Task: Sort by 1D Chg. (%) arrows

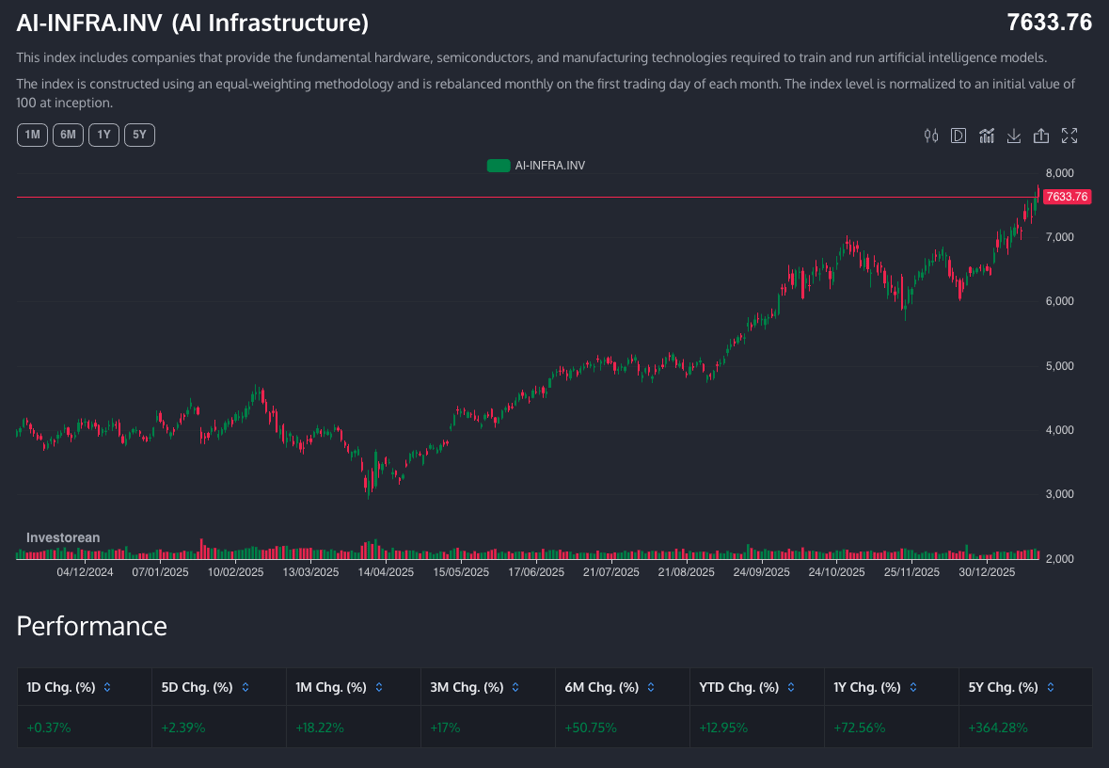Action: (108, 688)
